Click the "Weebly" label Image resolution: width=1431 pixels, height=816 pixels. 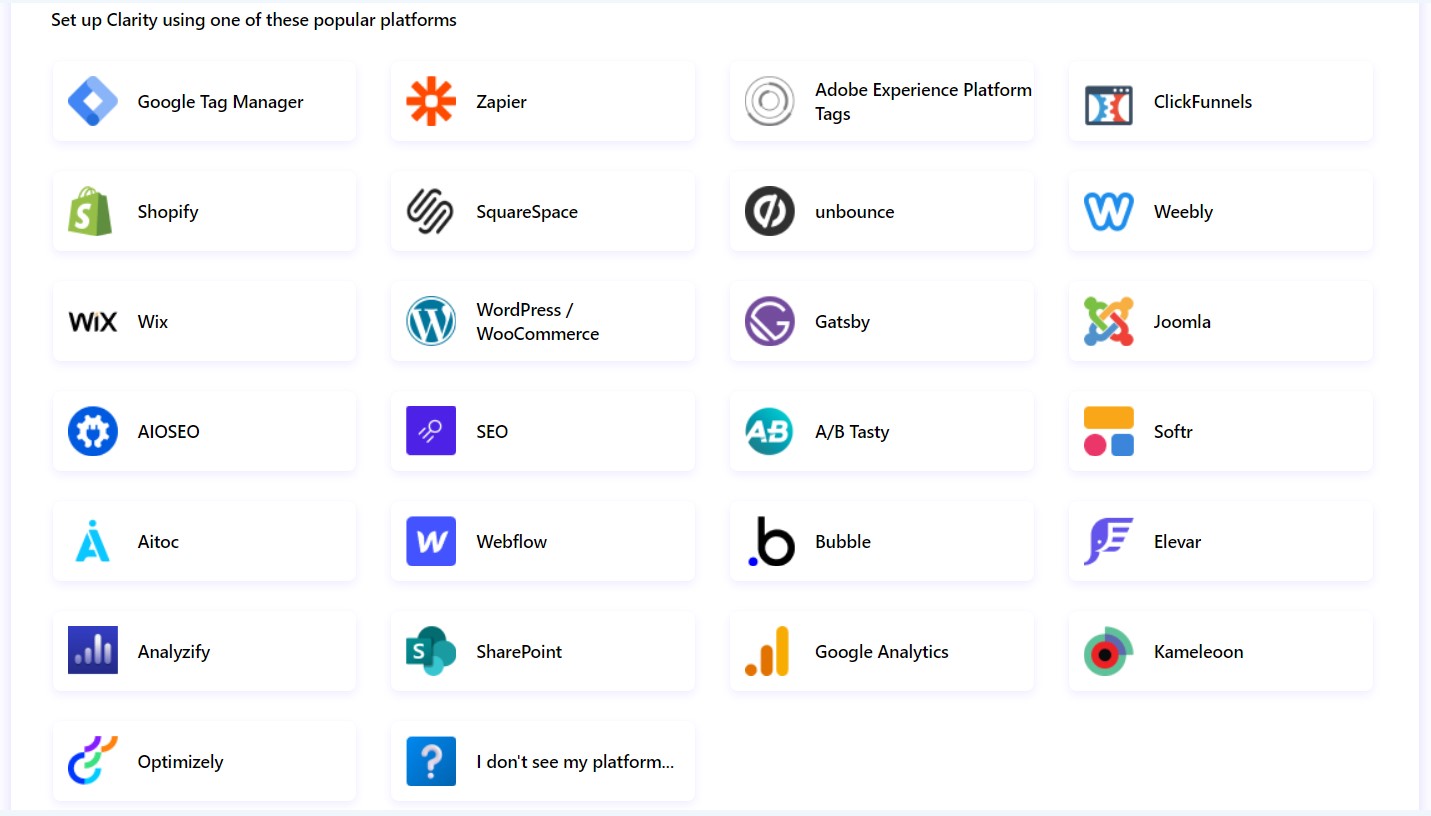tap(1183, 212)
